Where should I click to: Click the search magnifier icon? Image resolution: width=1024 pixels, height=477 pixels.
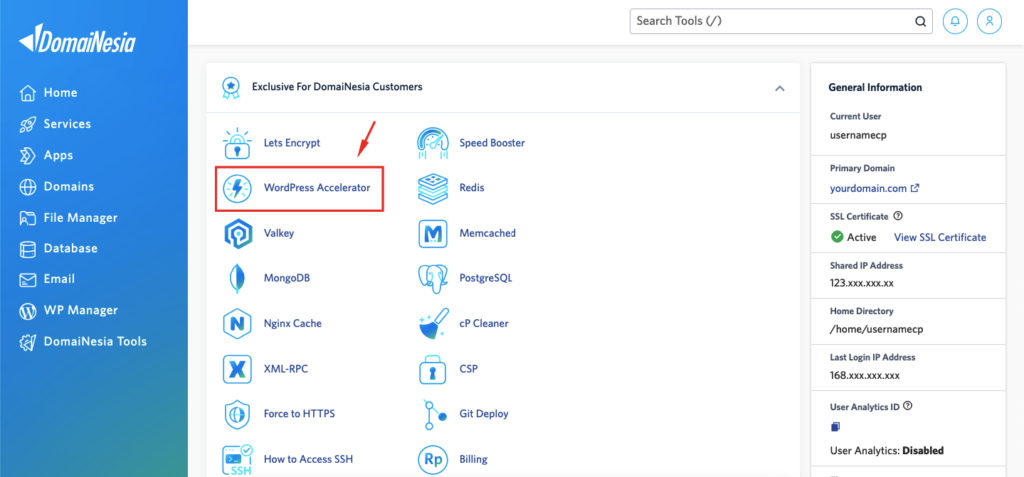pyautogui.click(x=920, y=21)
